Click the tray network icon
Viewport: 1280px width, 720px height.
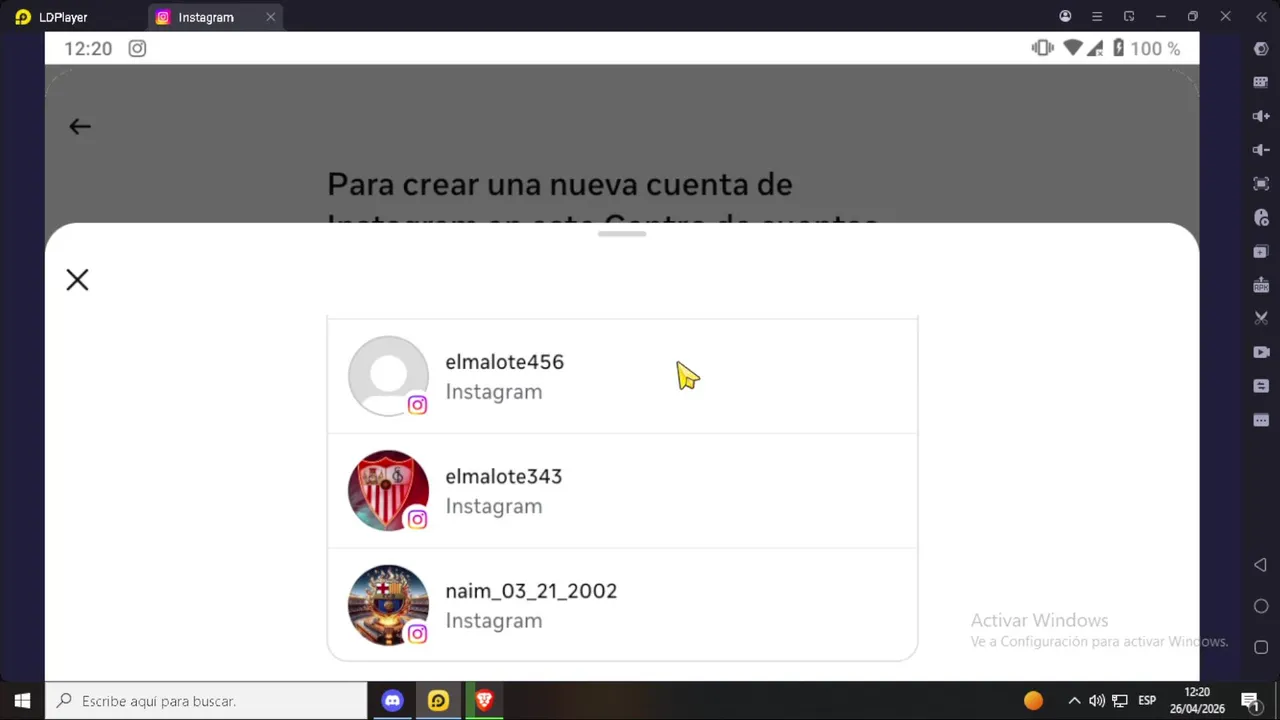click(1120, 701)
